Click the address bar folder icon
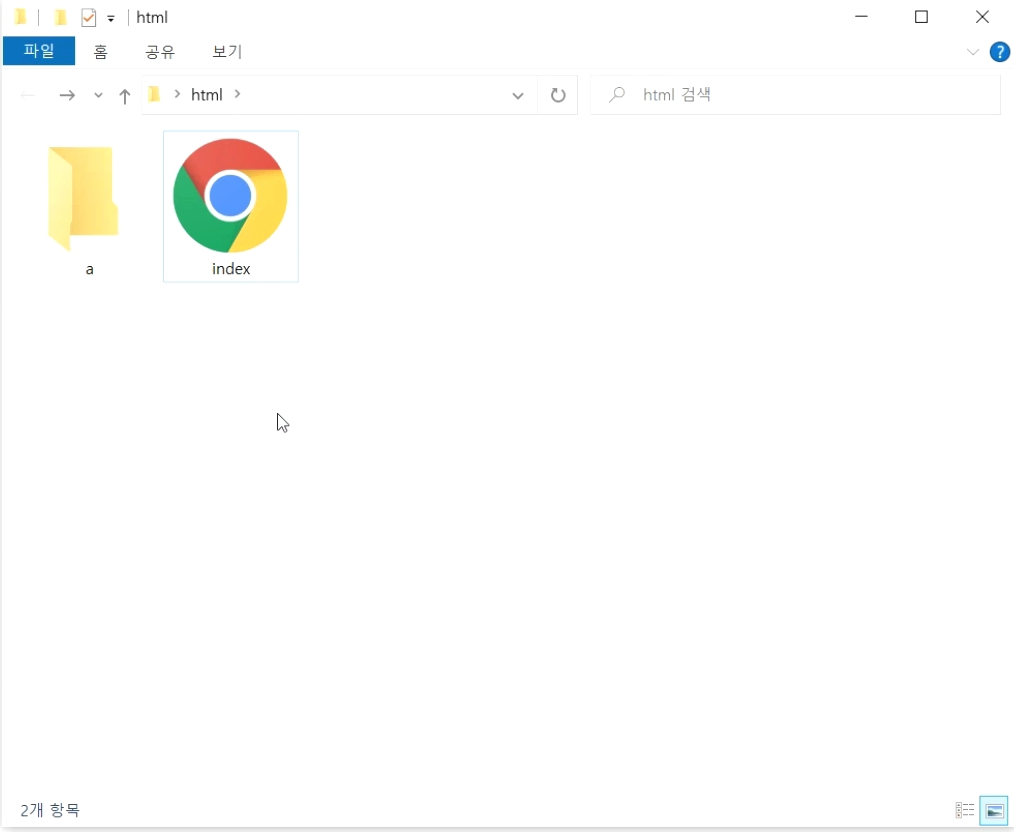 (154, 94)
